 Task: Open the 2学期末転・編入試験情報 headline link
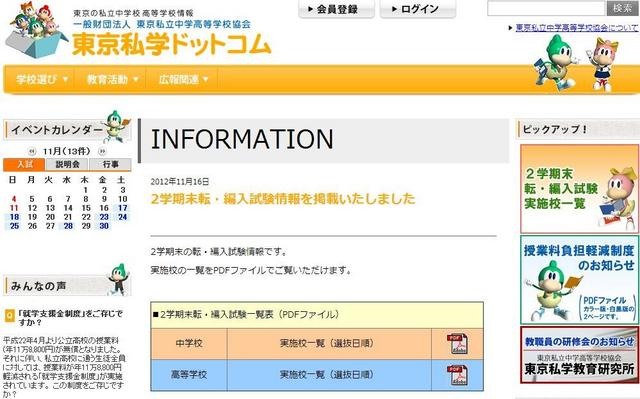pos(283,199)
